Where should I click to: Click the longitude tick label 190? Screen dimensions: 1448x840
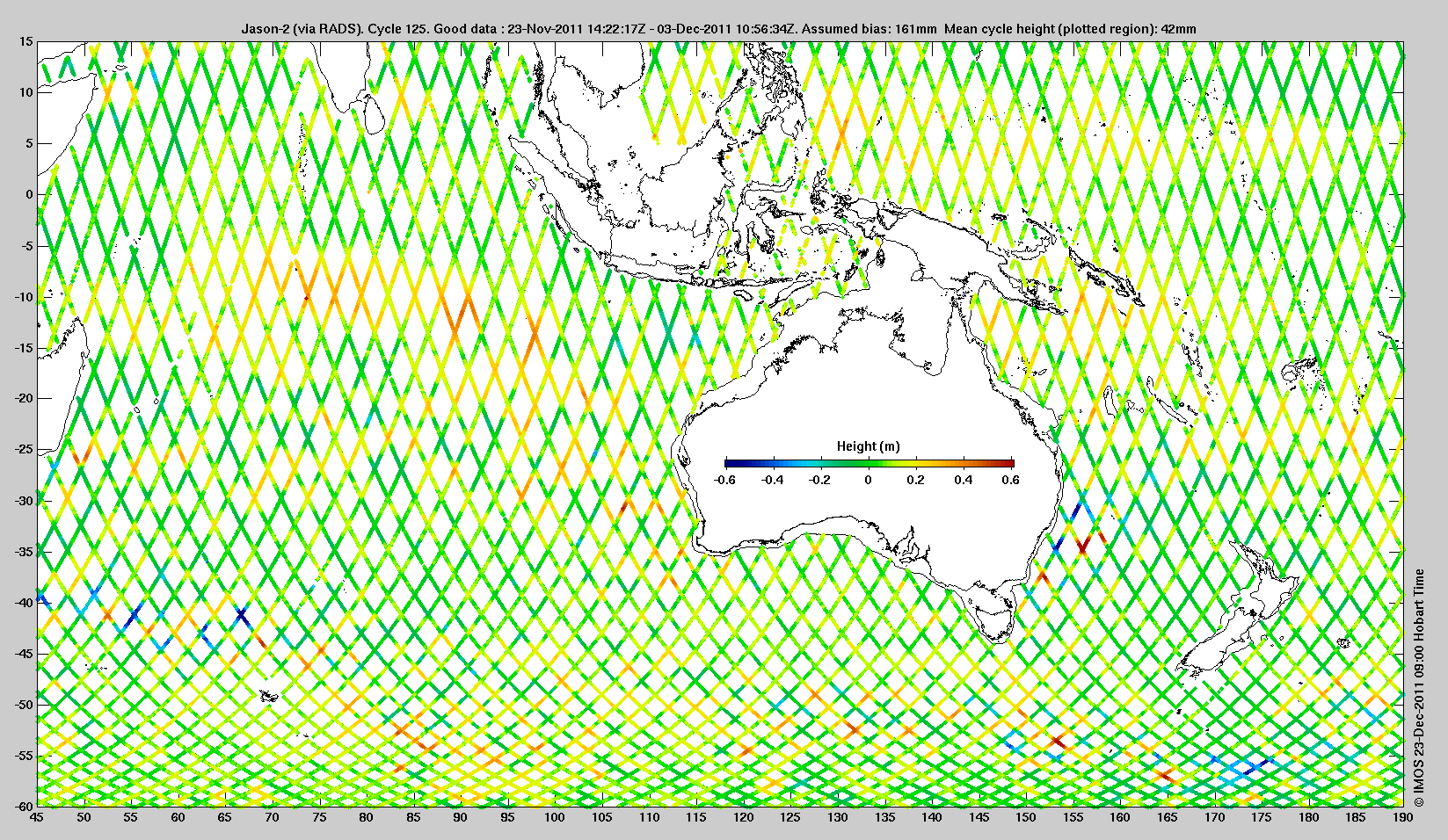tap(1403, 817)
